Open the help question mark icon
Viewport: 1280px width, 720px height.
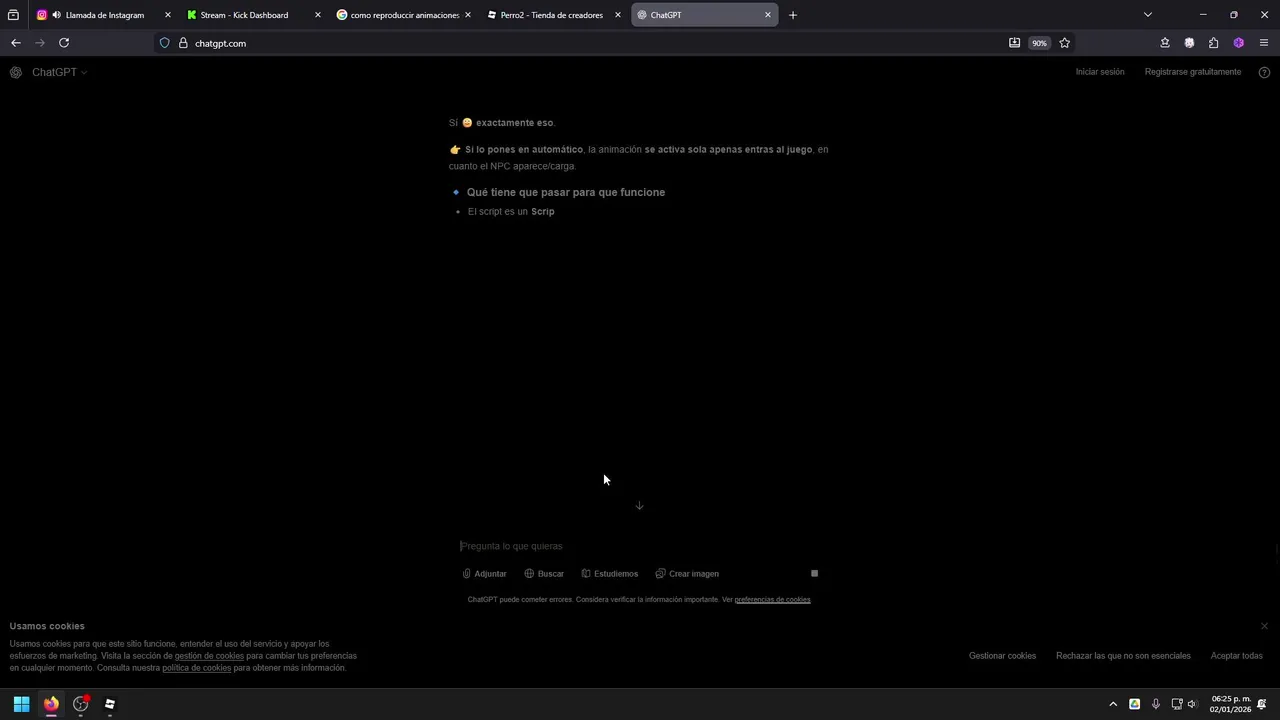(1264, 72)
